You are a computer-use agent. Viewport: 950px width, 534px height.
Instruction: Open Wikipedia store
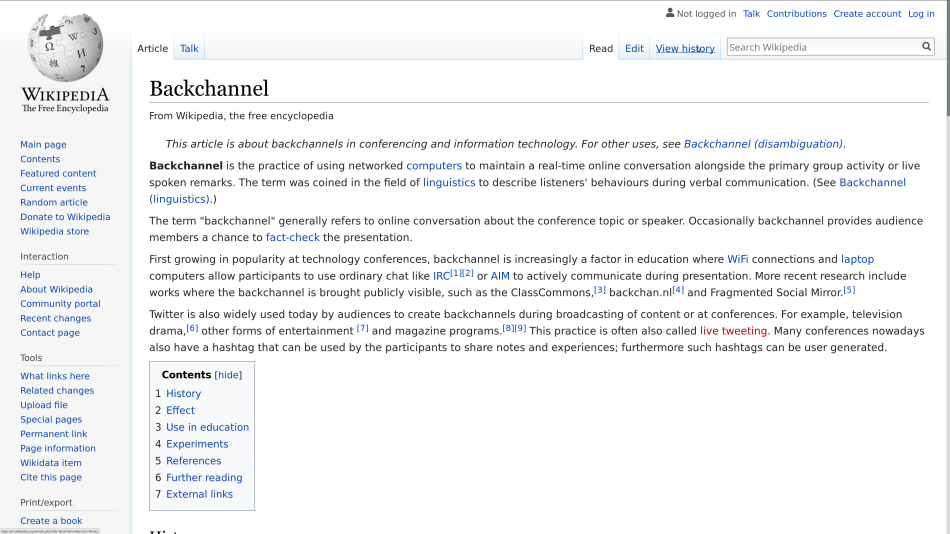(x=55, y=232)
